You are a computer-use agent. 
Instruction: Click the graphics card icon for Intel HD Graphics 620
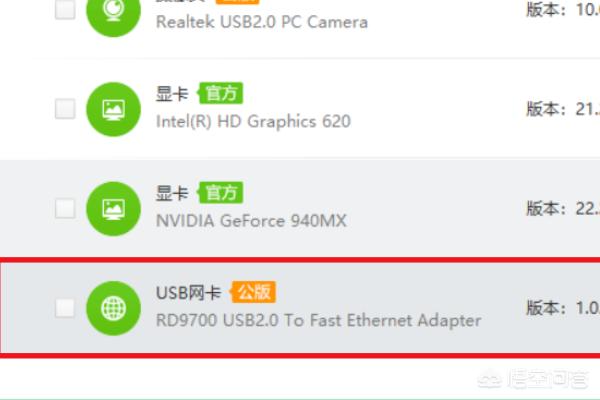(x=113, y=109)
